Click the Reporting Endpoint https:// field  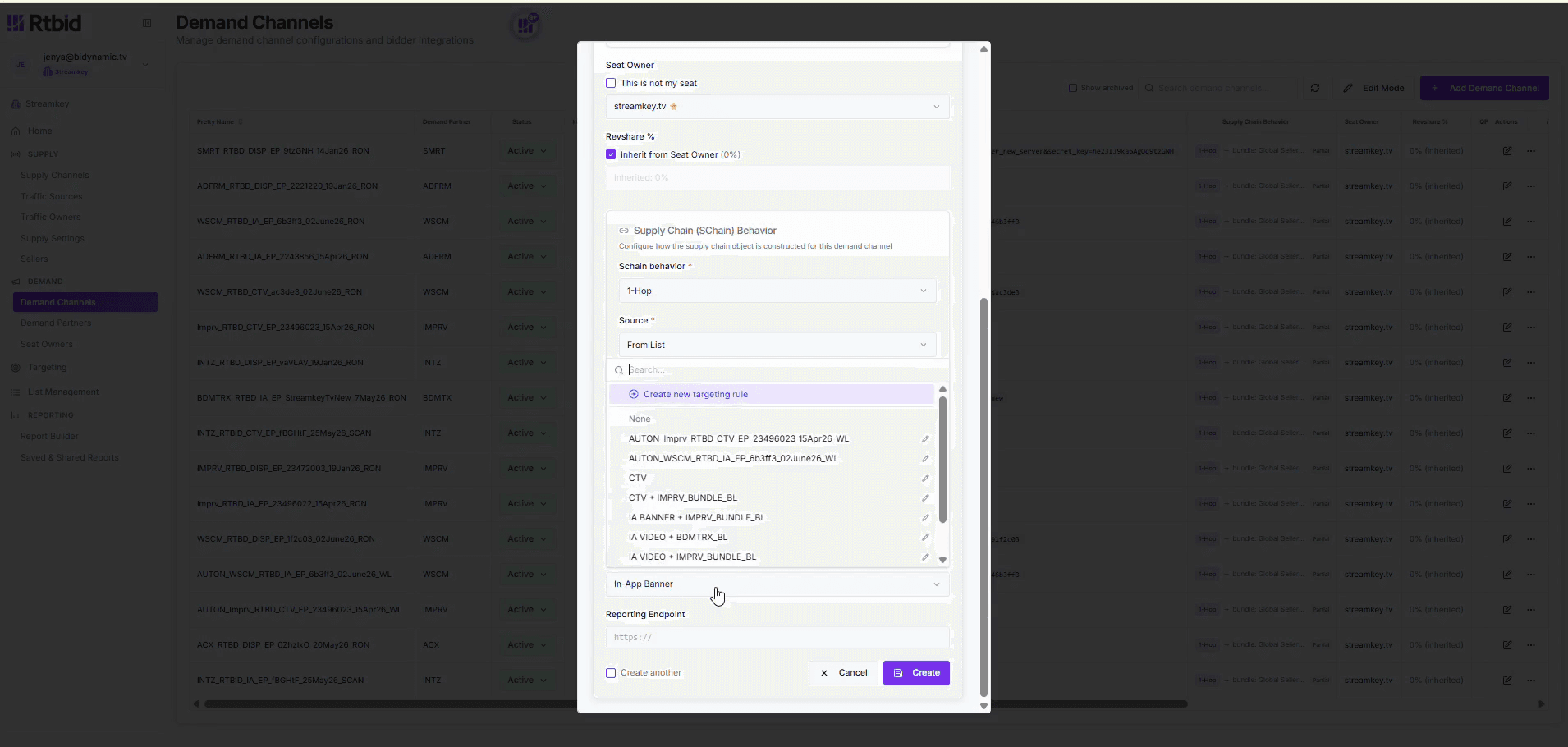click(777, 637)
